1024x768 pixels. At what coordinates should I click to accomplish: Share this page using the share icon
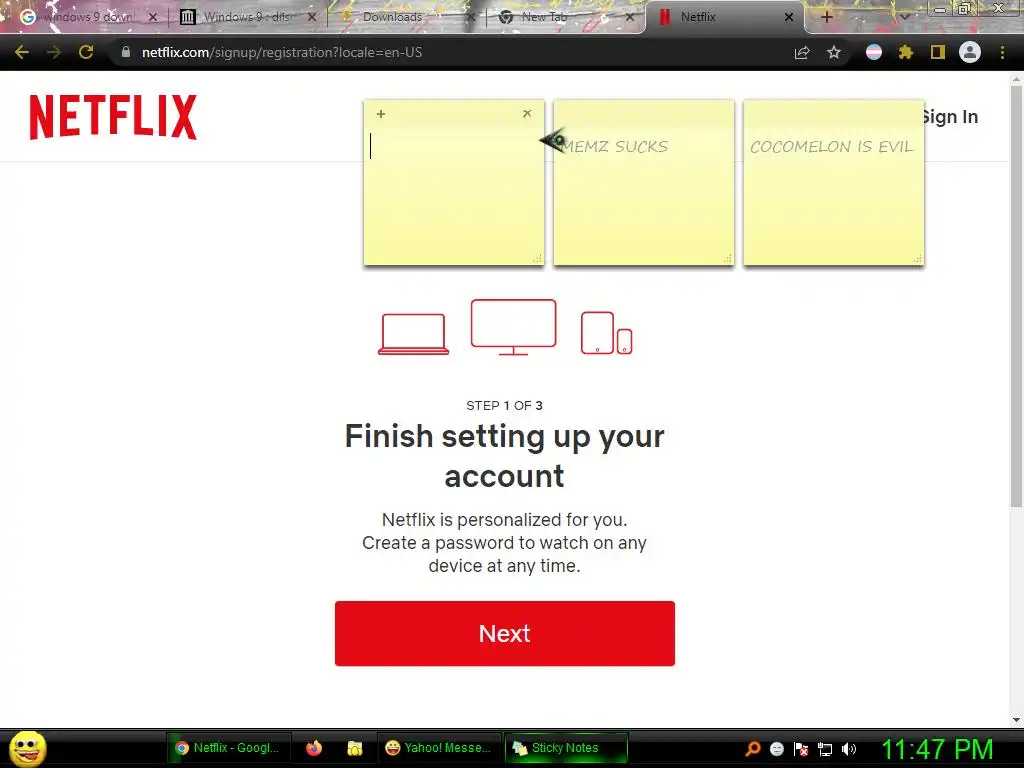coord(802,52)
